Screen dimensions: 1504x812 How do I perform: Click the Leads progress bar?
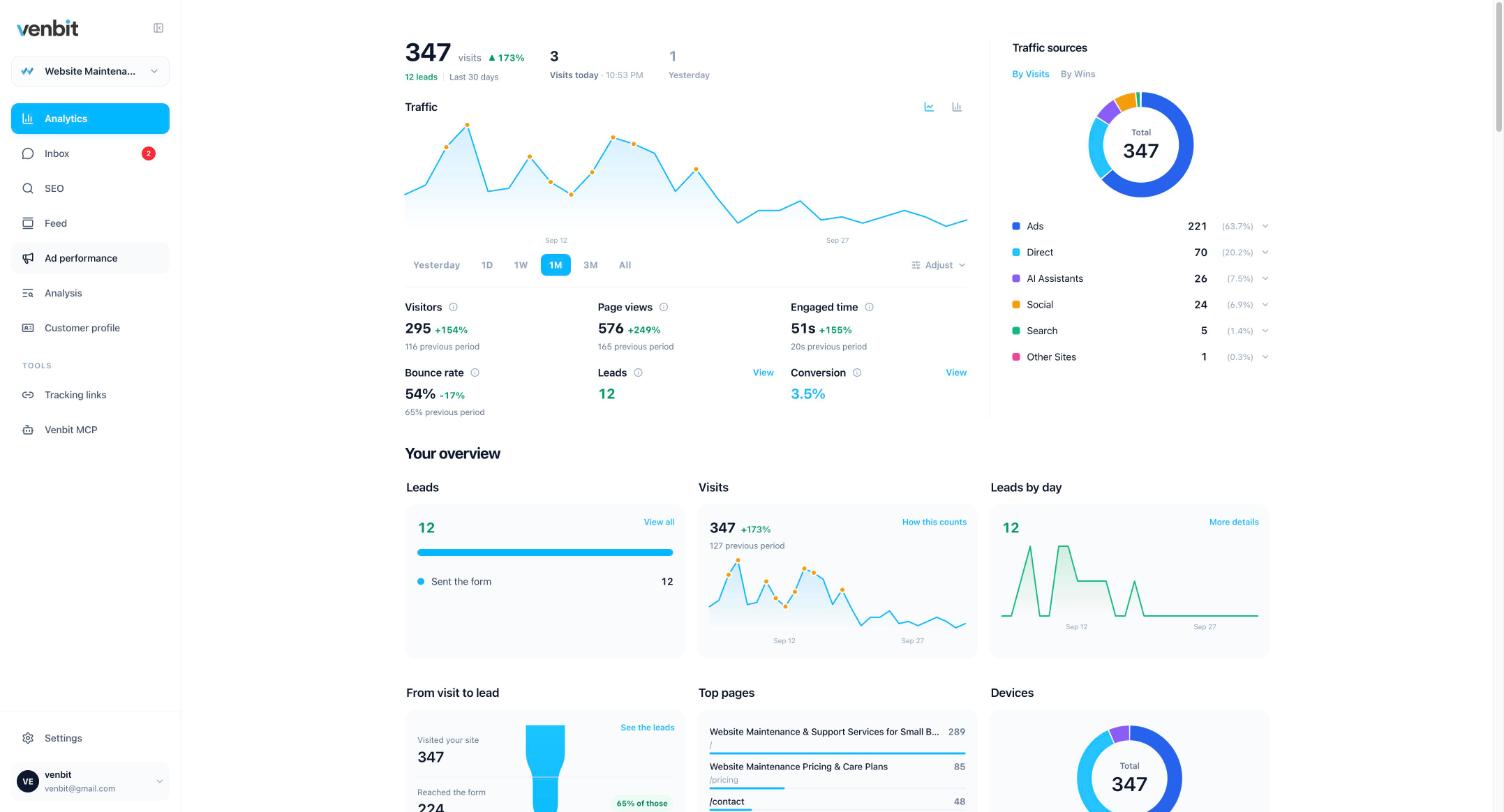(x=545, y=552)
